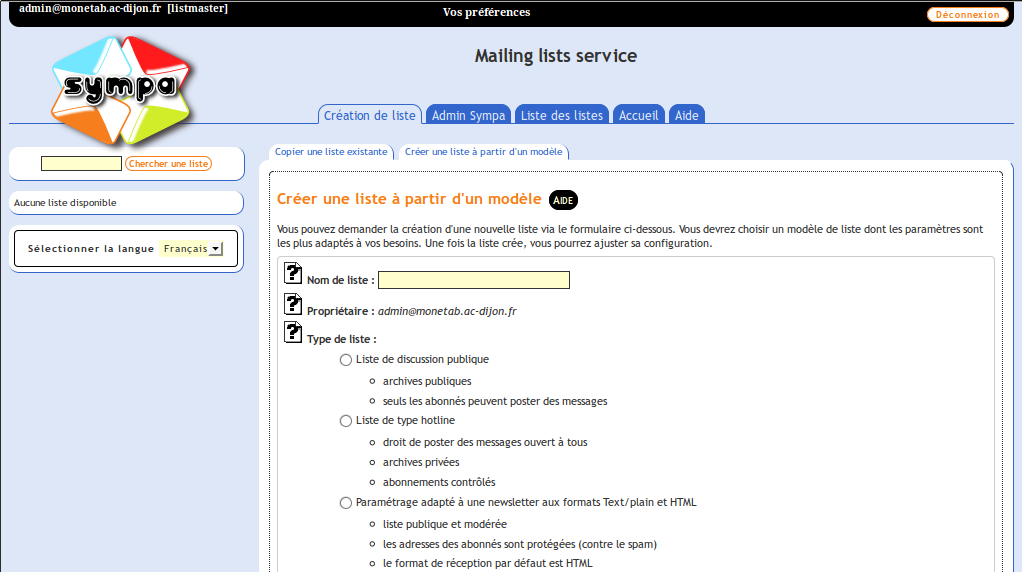Viewport: 1022px width, 572px height.
Task: Click 'liste publique et modérée' bullet text
Action: (445, 524)
